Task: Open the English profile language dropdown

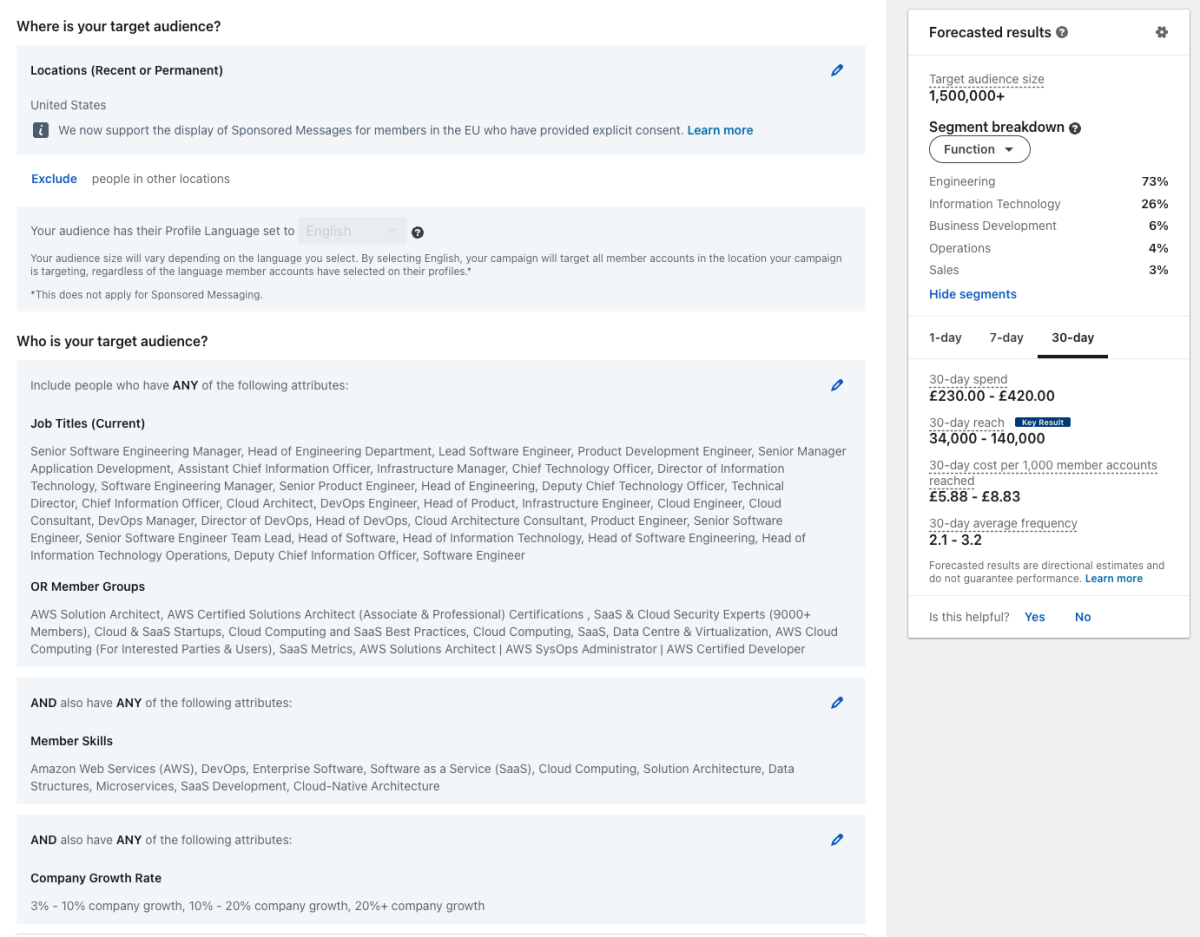Action: [x=352, y=231]
